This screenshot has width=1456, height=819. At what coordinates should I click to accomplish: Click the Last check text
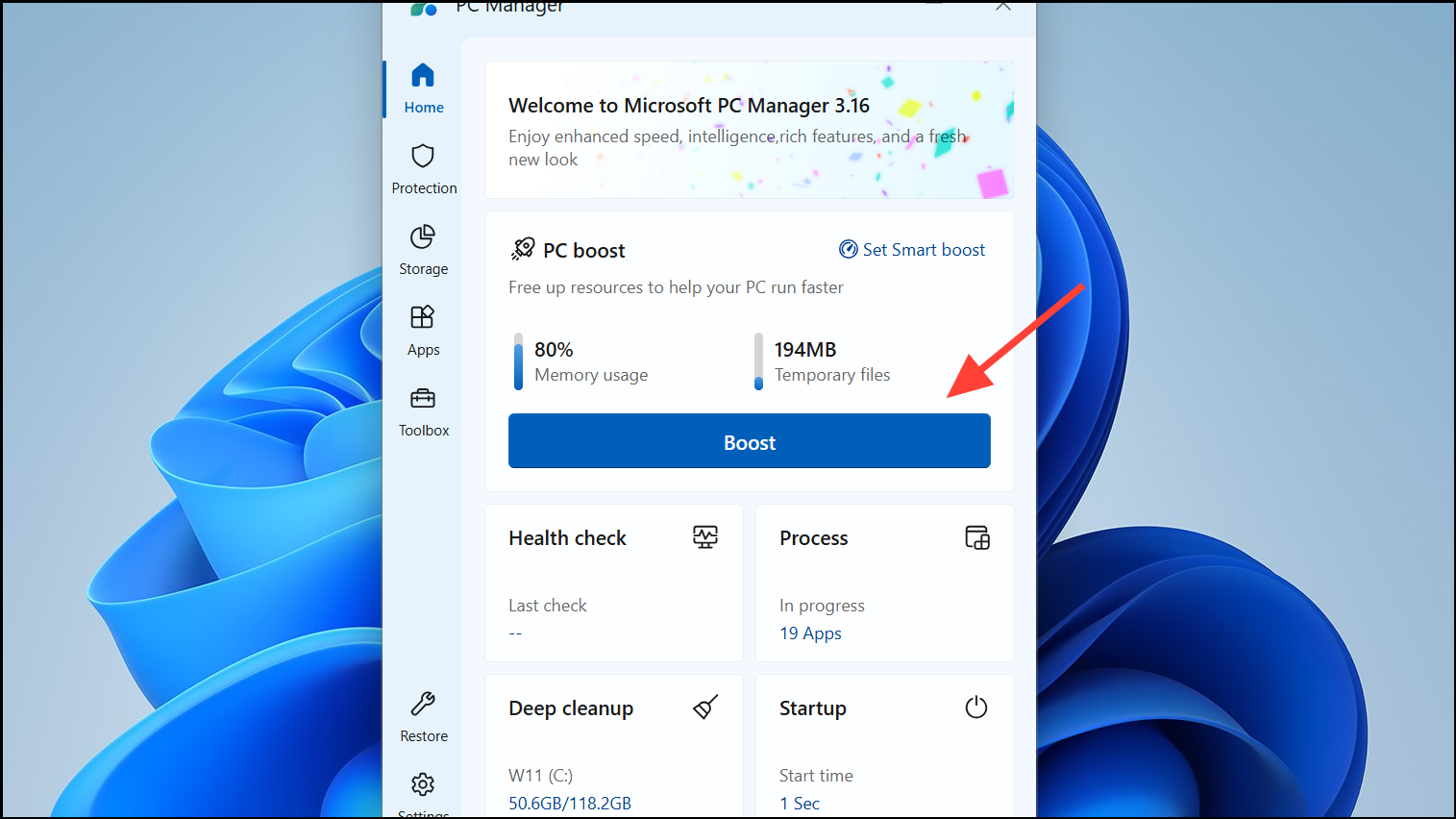pos(548,606)
